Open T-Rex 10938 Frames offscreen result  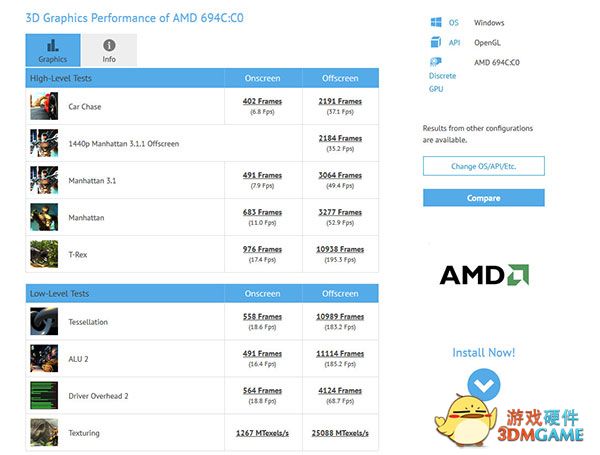coord(340,250)
